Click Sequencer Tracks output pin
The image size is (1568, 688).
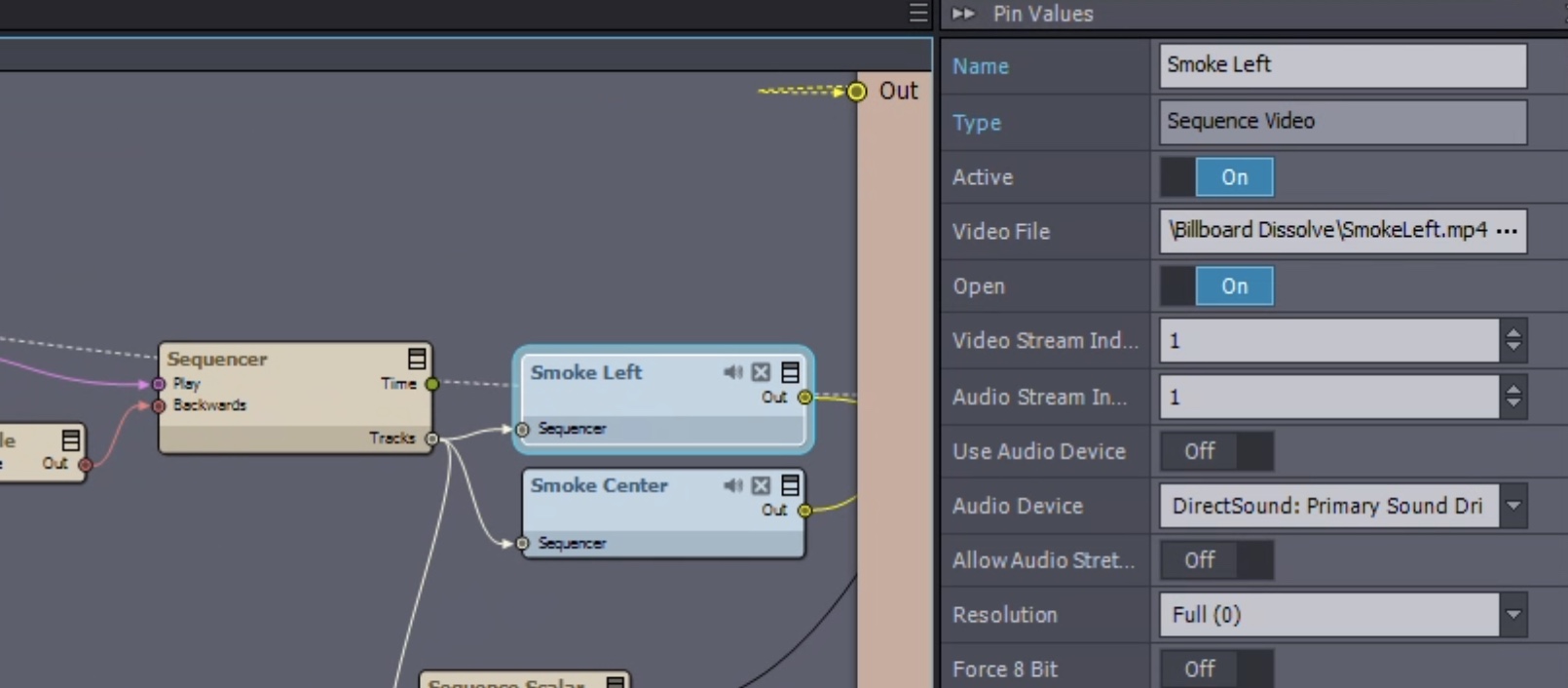tap(432, 439)
